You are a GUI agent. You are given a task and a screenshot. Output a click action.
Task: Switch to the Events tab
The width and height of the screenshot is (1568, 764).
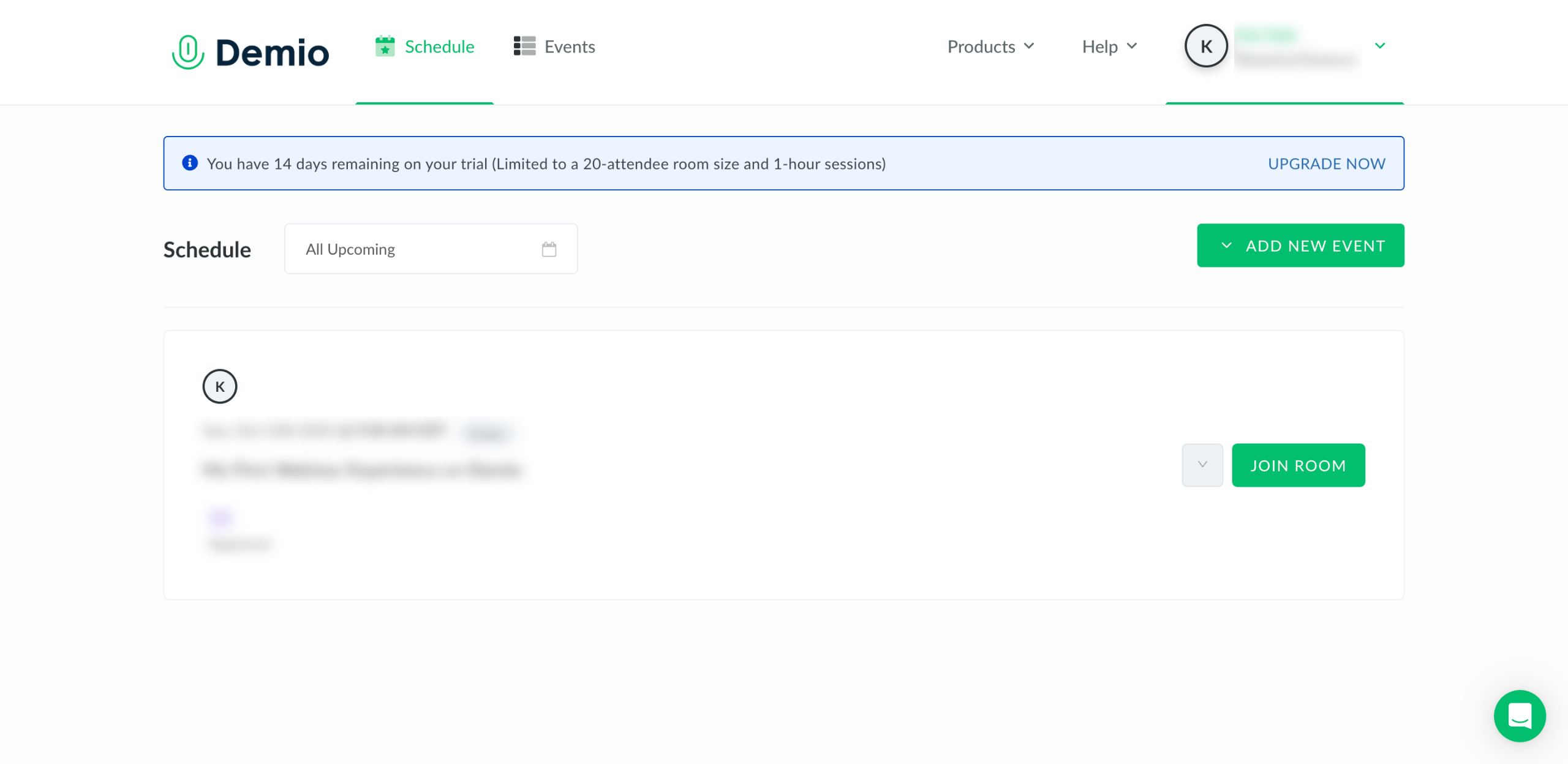(x=569, y=47)
